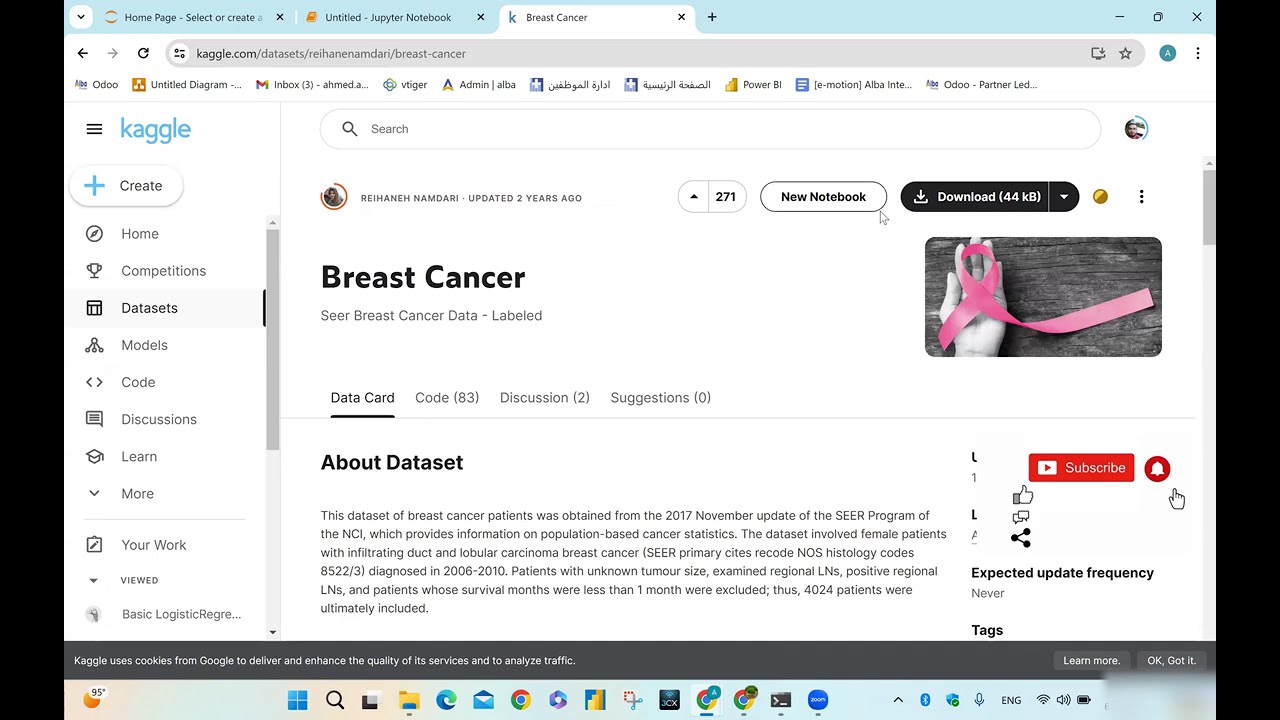Open the download options dropdown arrow
Image resolution: width=1280 pixels, height=720 pixels.
pos(1064,197)
